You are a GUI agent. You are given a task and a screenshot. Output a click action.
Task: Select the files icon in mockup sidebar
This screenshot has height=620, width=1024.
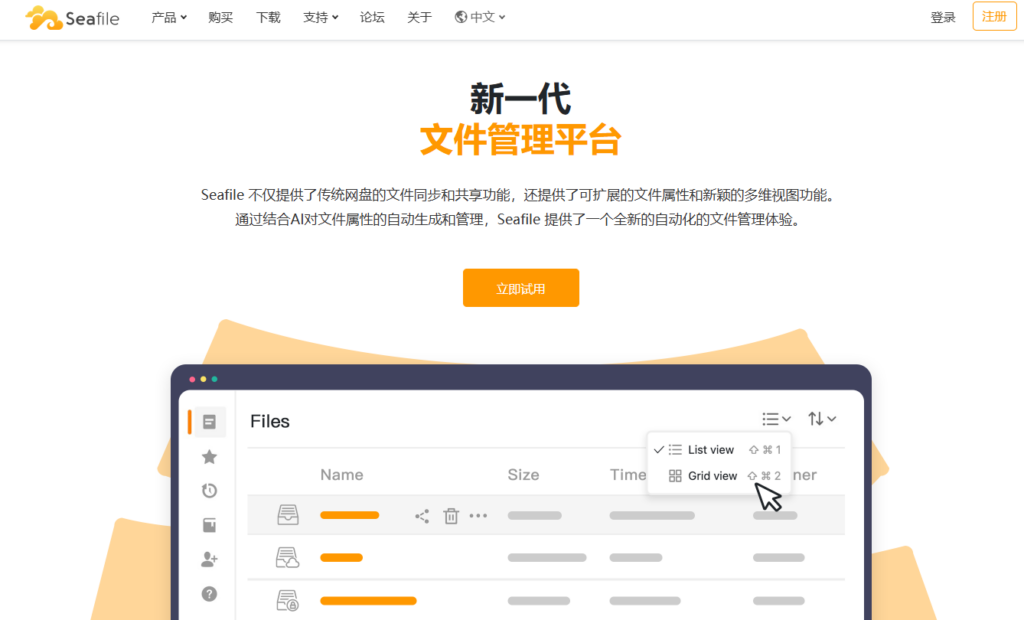209,422
